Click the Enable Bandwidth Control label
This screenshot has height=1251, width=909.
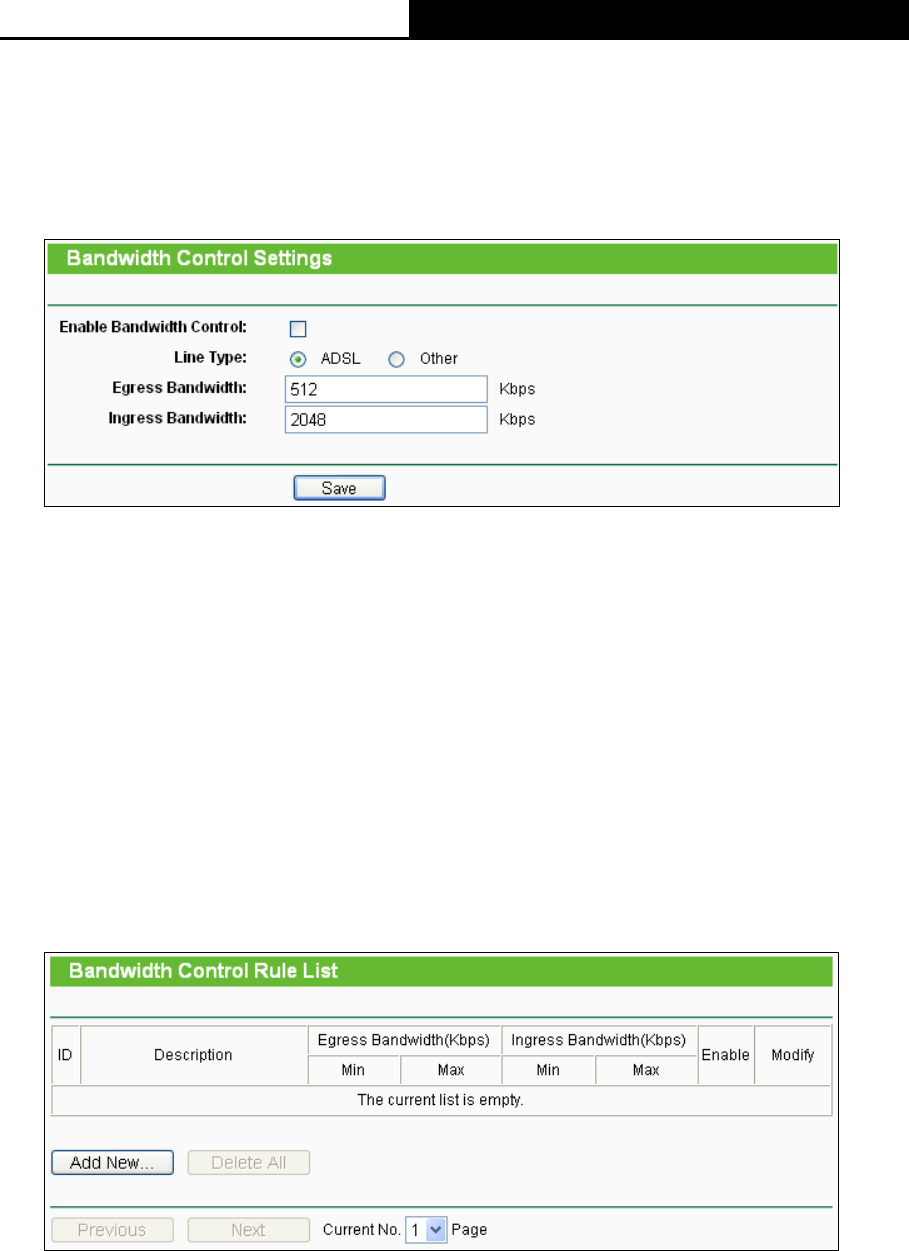154,327
